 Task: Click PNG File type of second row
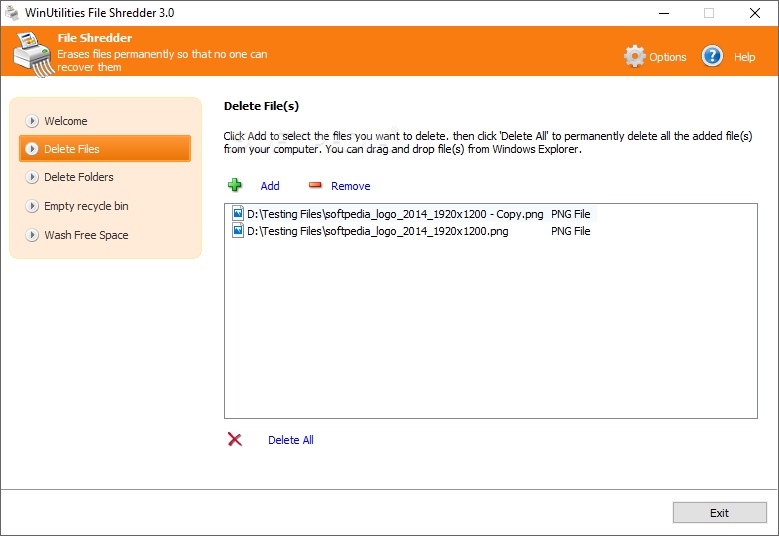point(570,231)
